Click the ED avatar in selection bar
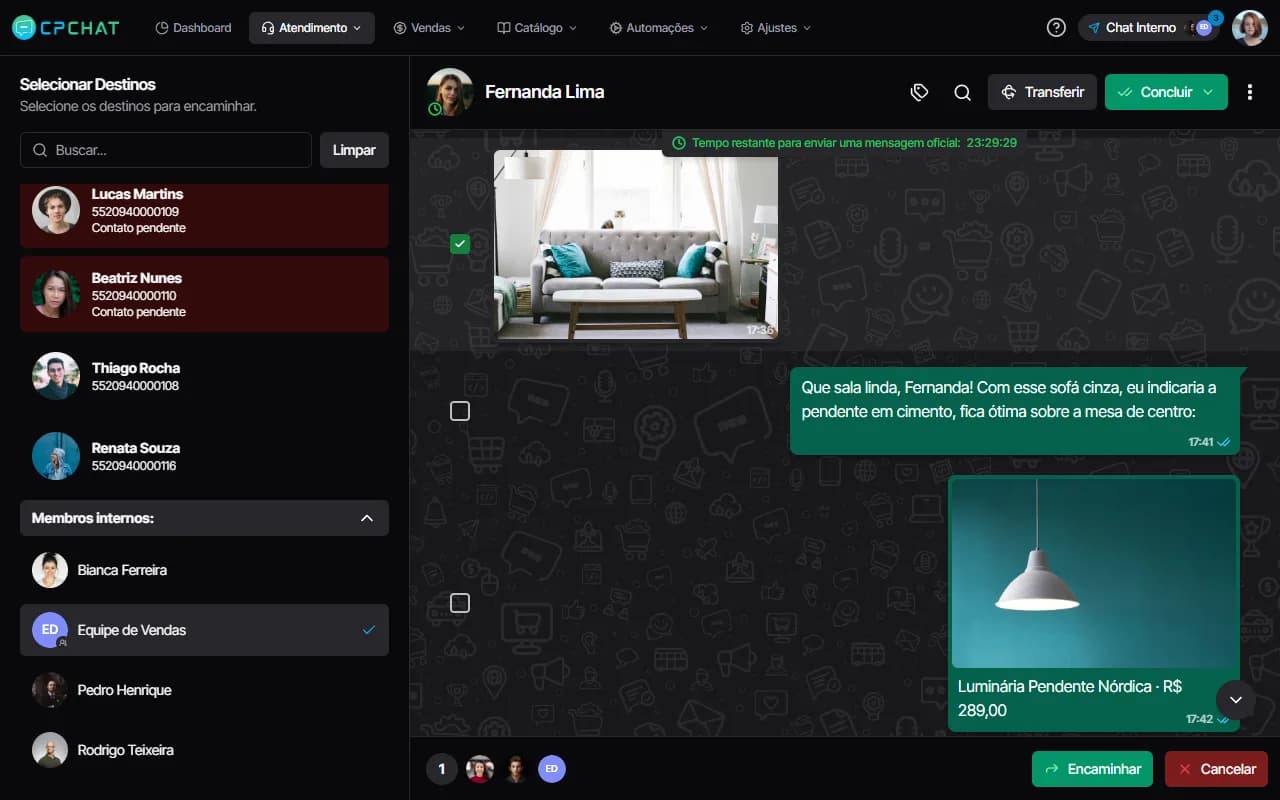The image size is (1280, 800). click(552, 769)
